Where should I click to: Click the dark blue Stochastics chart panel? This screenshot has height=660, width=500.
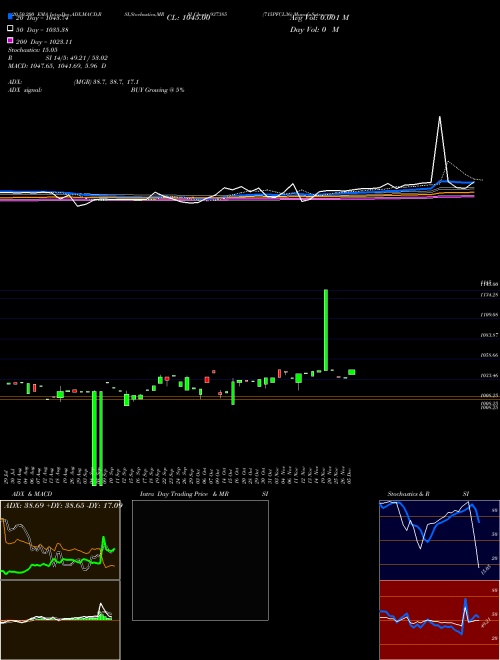coord(439,540)
